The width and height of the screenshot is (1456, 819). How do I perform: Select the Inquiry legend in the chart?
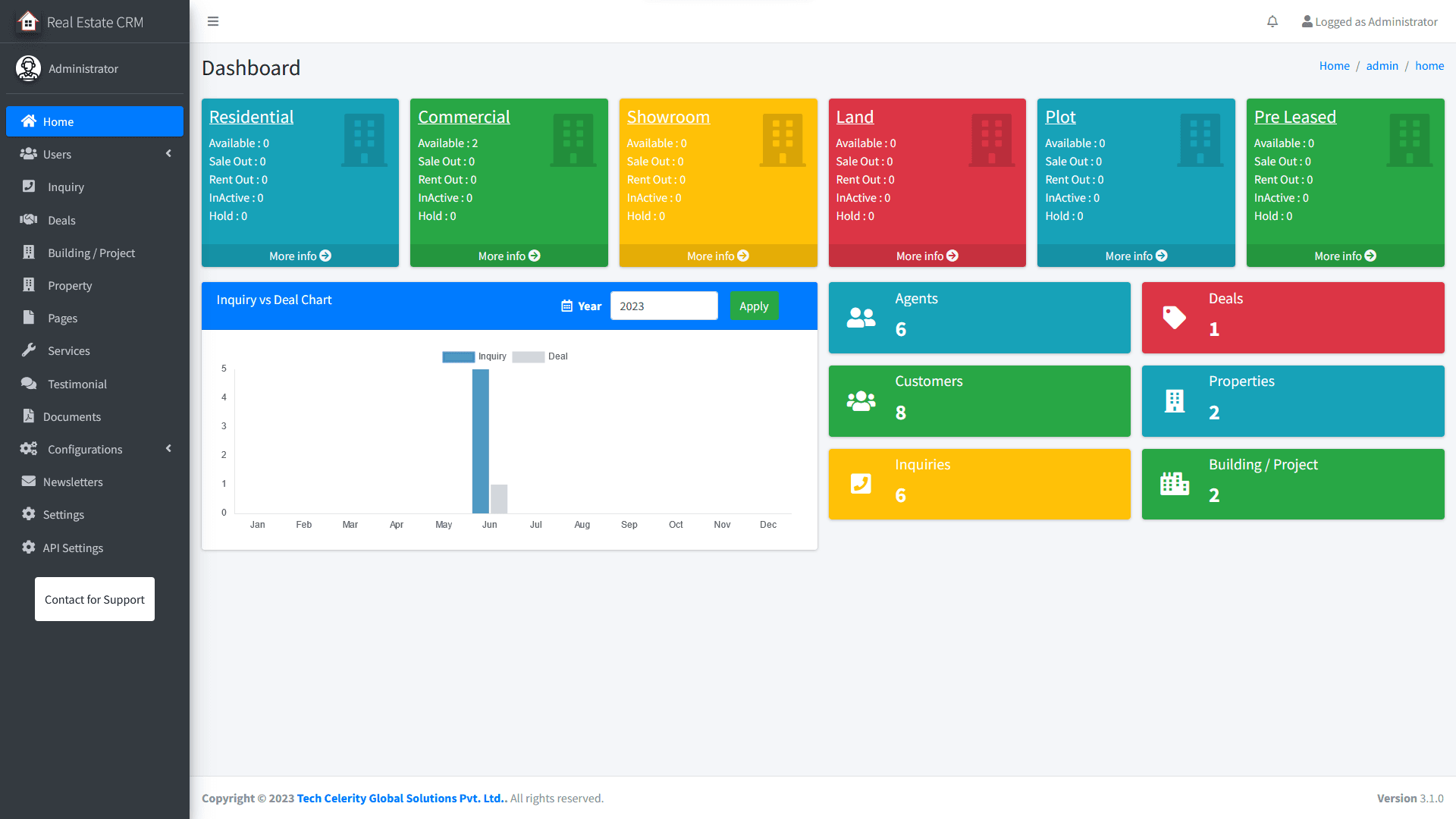click(x=492, y=356)
